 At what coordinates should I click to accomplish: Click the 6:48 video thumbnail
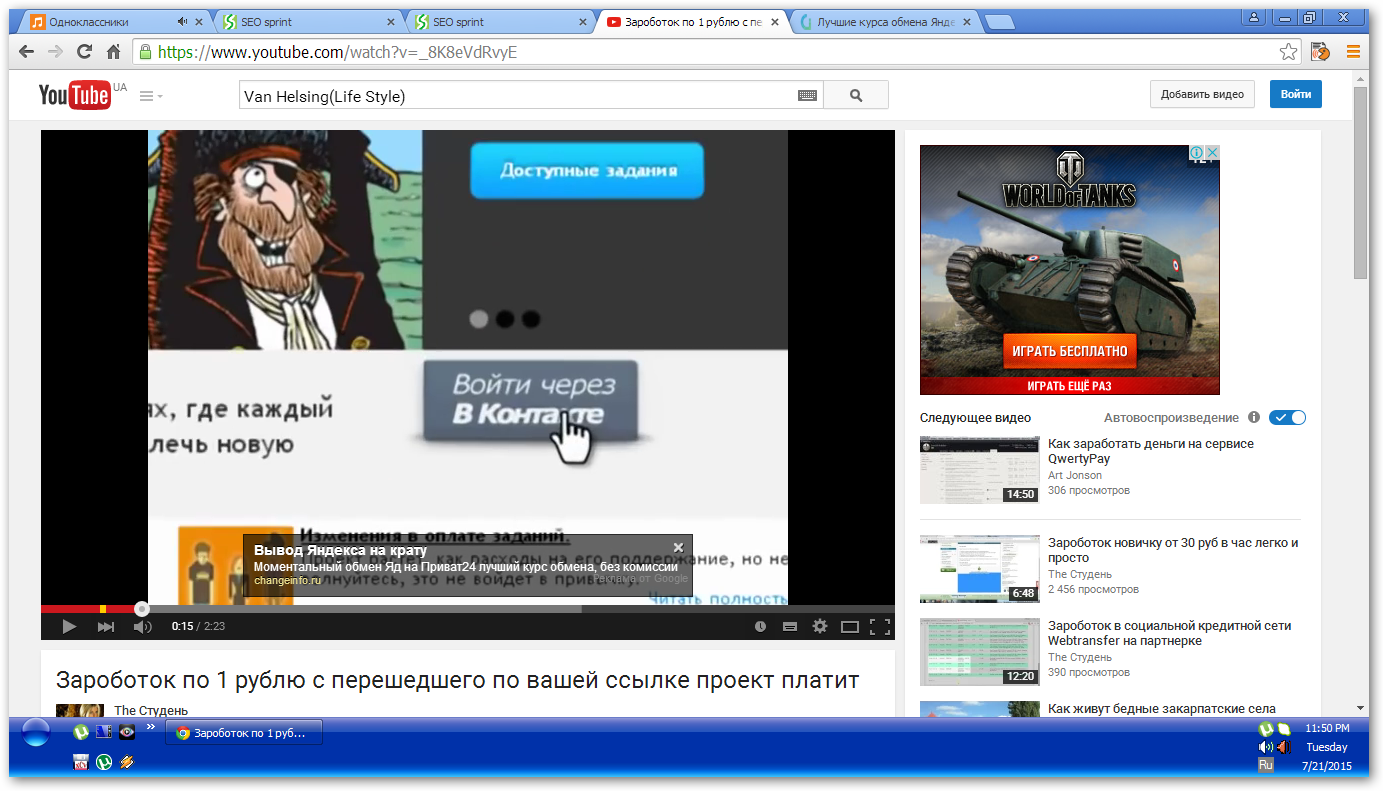tap(980, 568)
